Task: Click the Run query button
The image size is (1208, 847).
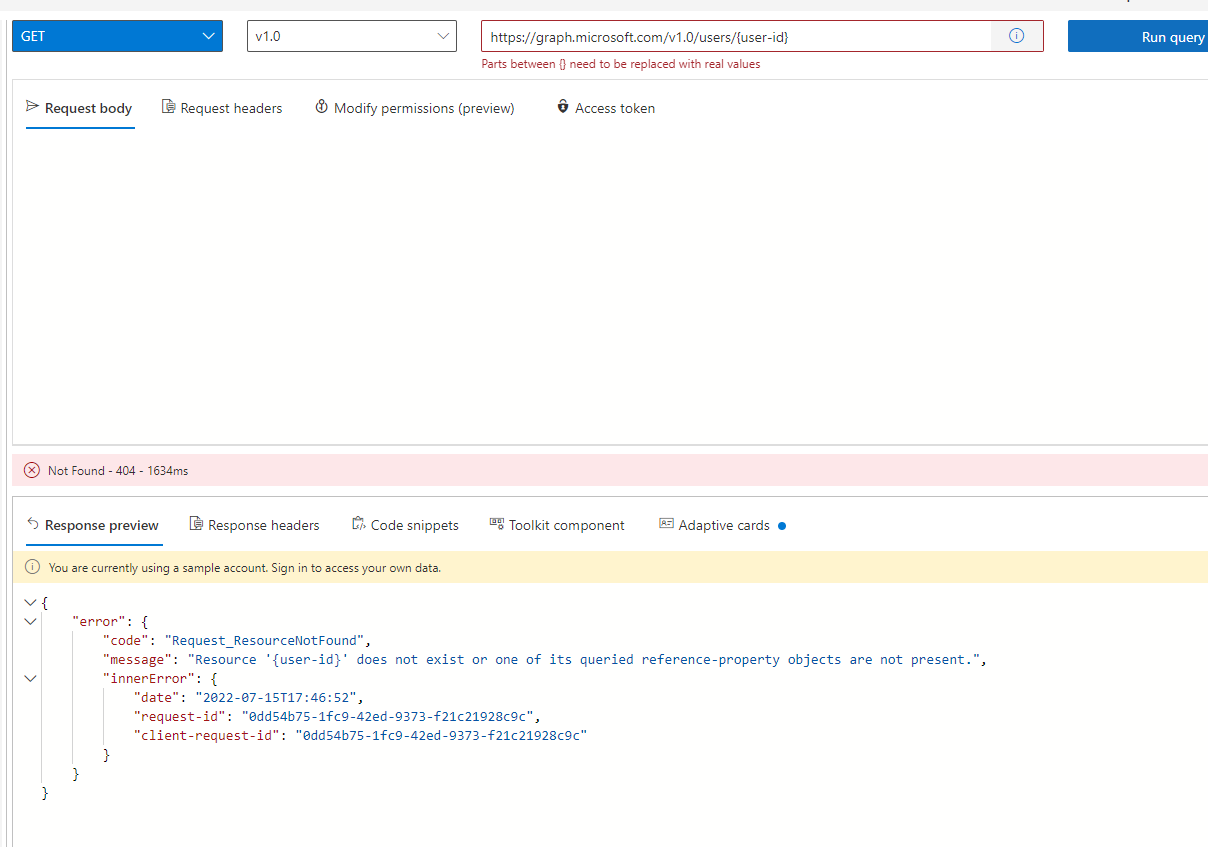Action: tap(1138, 36)
